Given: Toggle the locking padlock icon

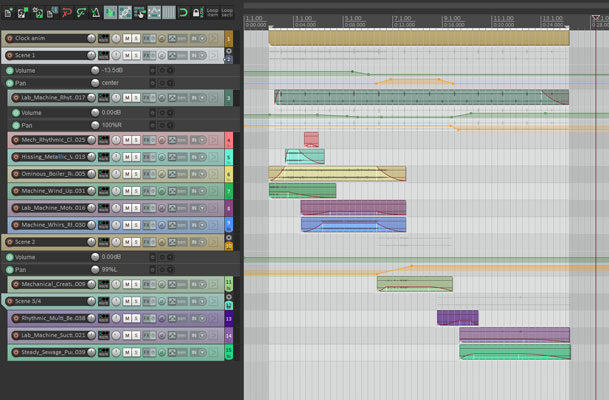Looking at the screenshot, I should point(197,13).
